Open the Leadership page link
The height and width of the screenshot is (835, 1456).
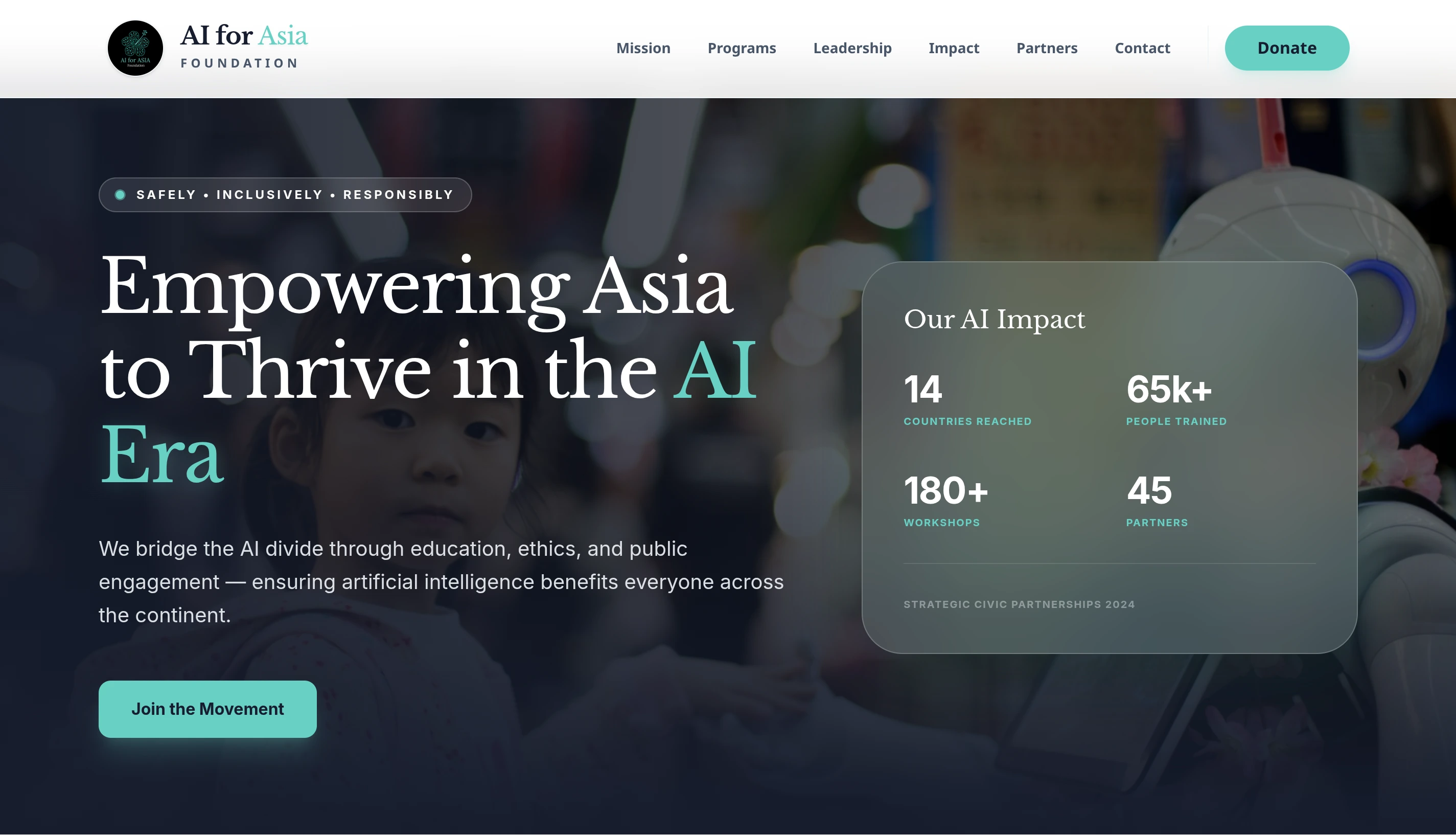point(852,48)
